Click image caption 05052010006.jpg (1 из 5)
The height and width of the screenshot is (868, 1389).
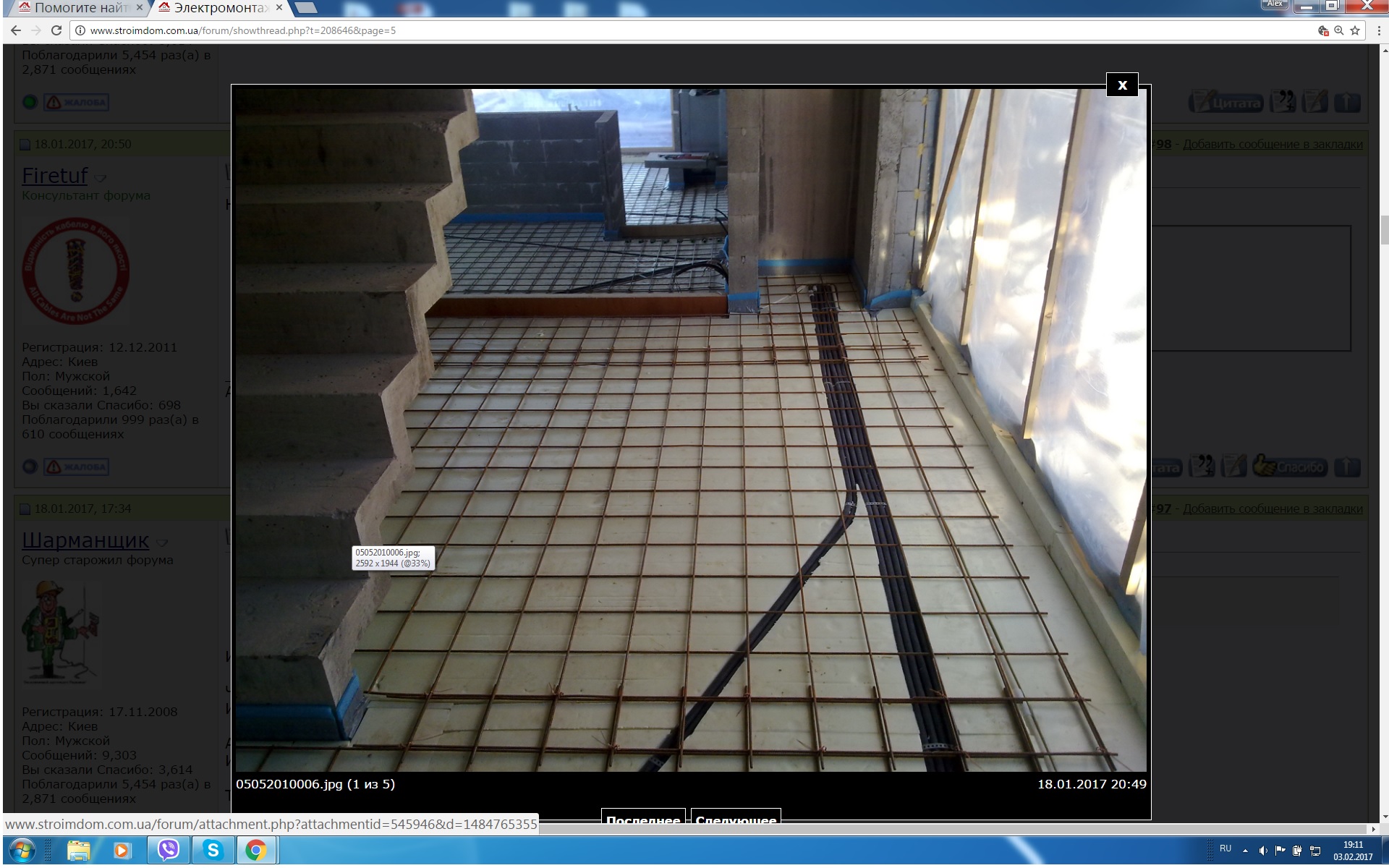point(315,784)
